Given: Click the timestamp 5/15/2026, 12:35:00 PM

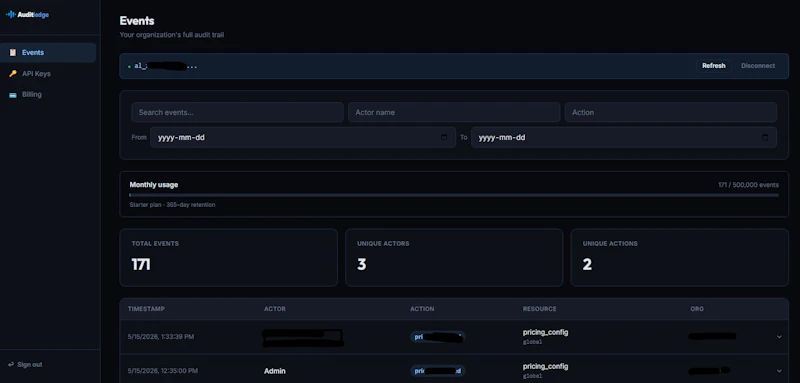Looking at the screenshot, I should click(163, 371).
